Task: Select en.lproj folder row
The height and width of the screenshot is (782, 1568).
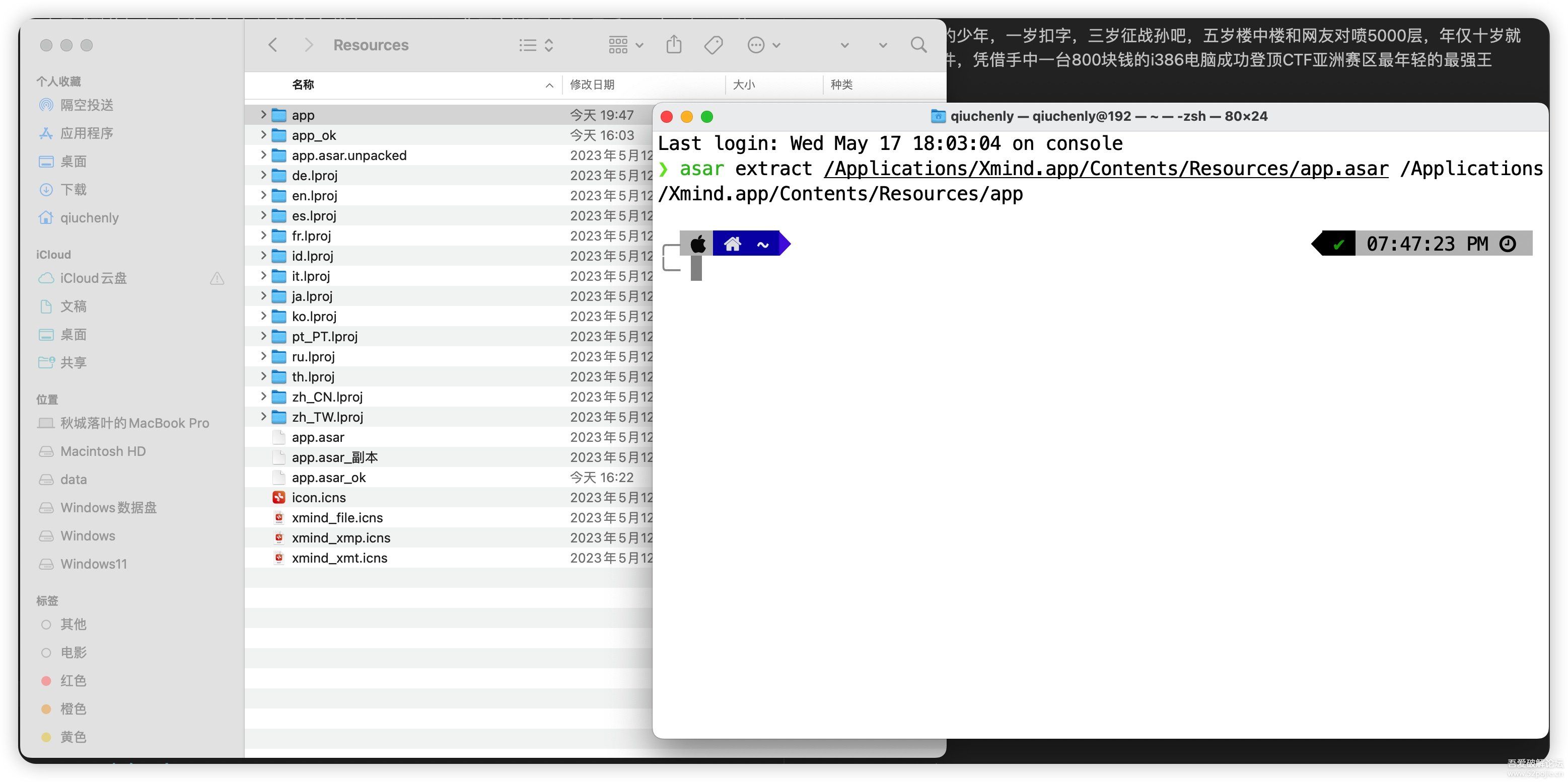Action: (449, 195)
